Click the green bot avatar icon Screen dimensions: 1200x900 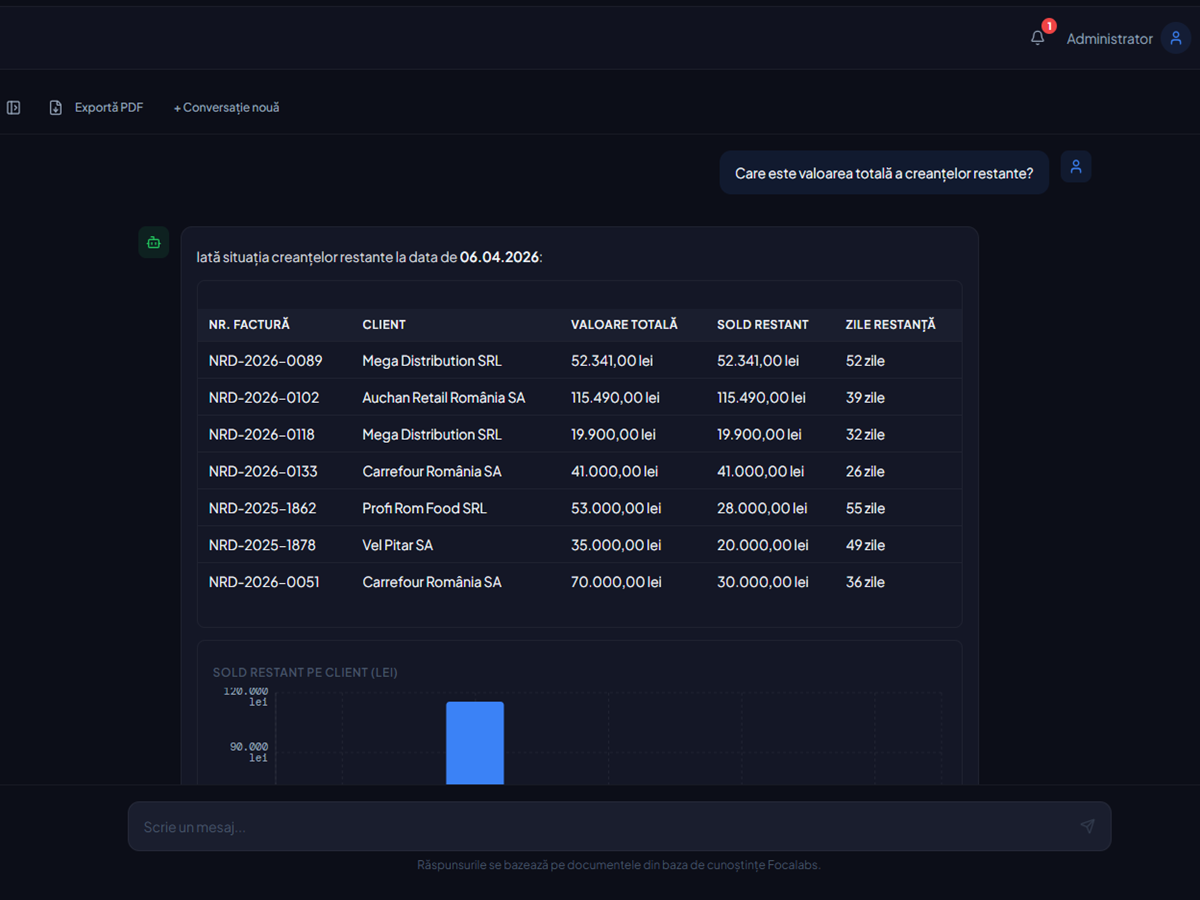coord(153,242)
